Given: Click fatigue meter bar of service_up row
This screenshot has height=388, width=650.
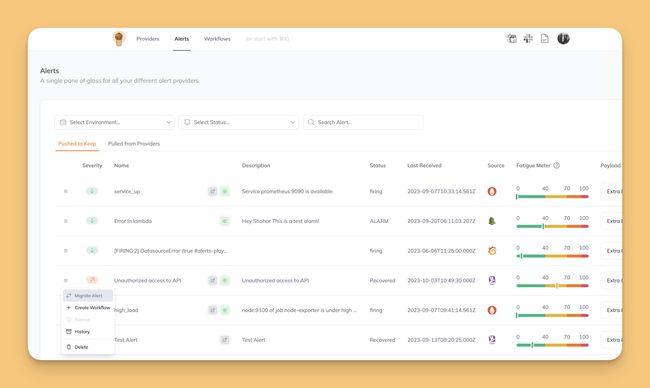Looking at the screenshot, I should click(552, 196).
